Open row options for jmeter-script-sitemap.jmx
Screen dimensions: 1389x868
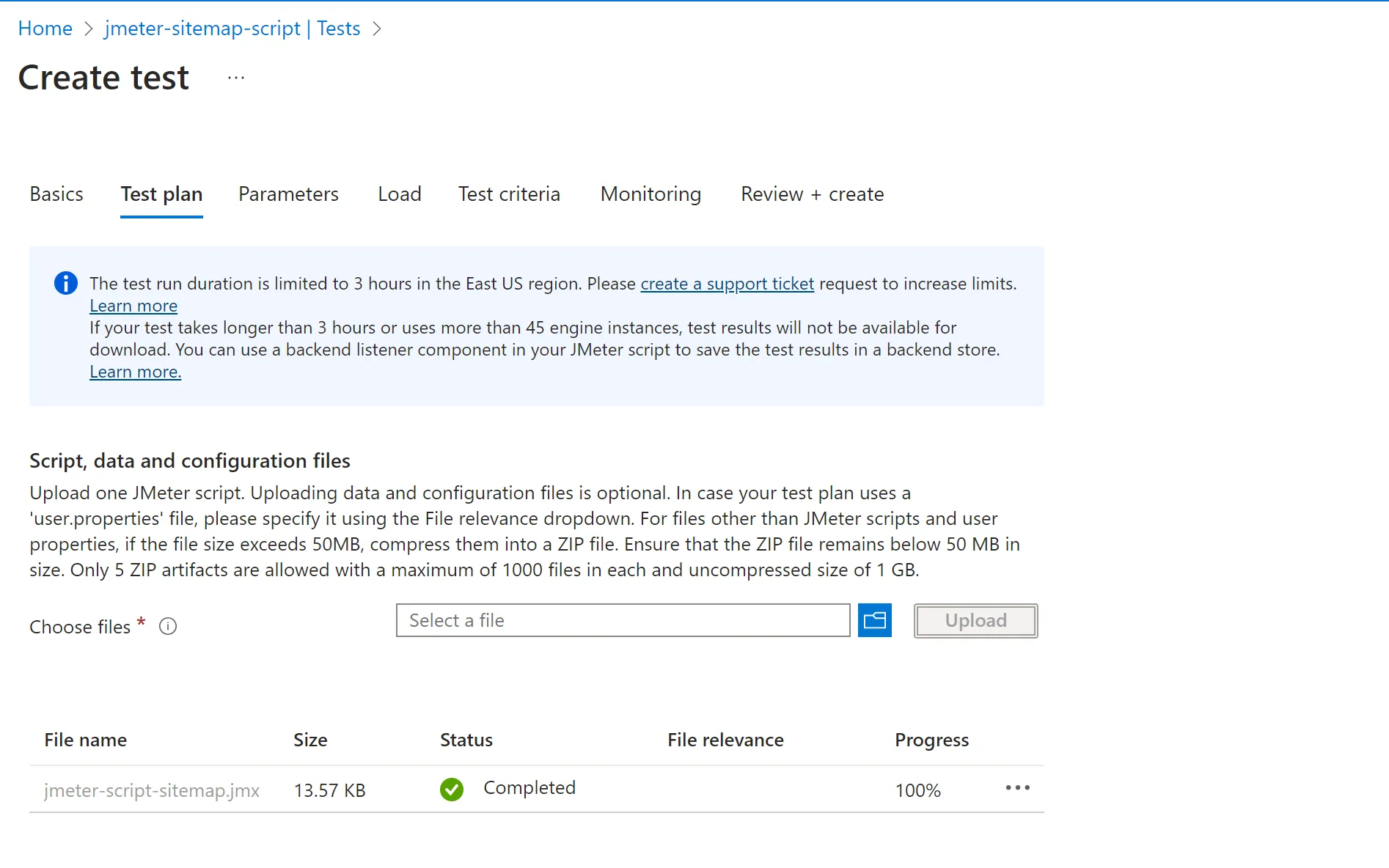pos(1017,788)
